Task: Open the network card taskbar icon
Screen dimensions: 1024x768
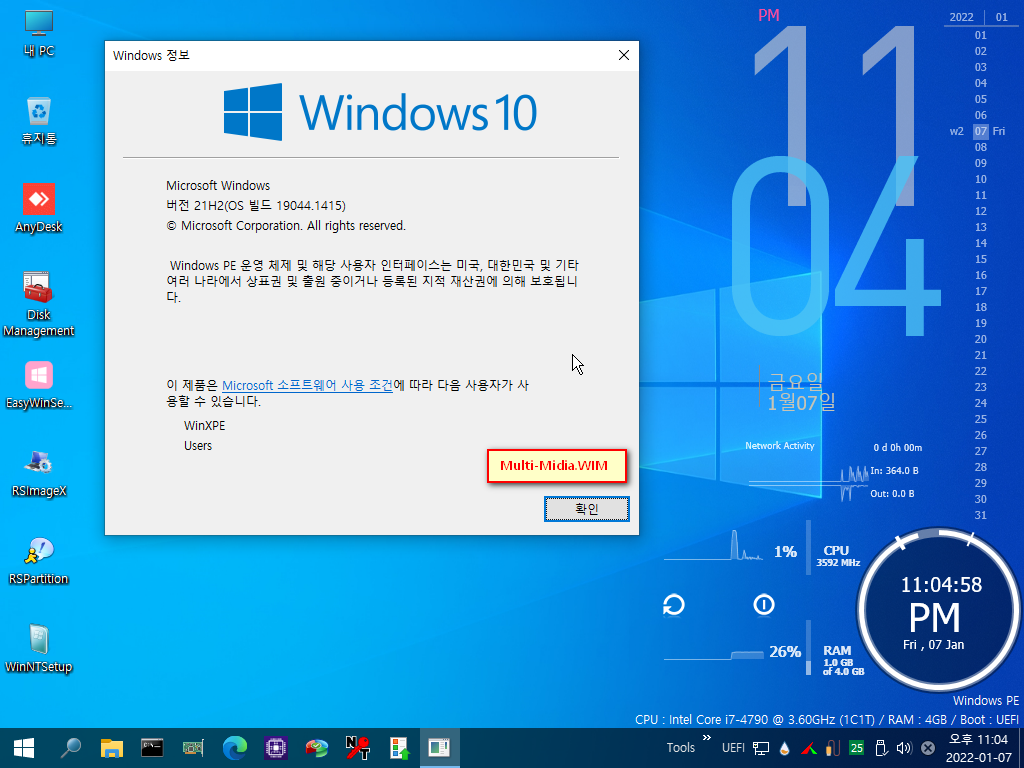Action: [193, 748]
